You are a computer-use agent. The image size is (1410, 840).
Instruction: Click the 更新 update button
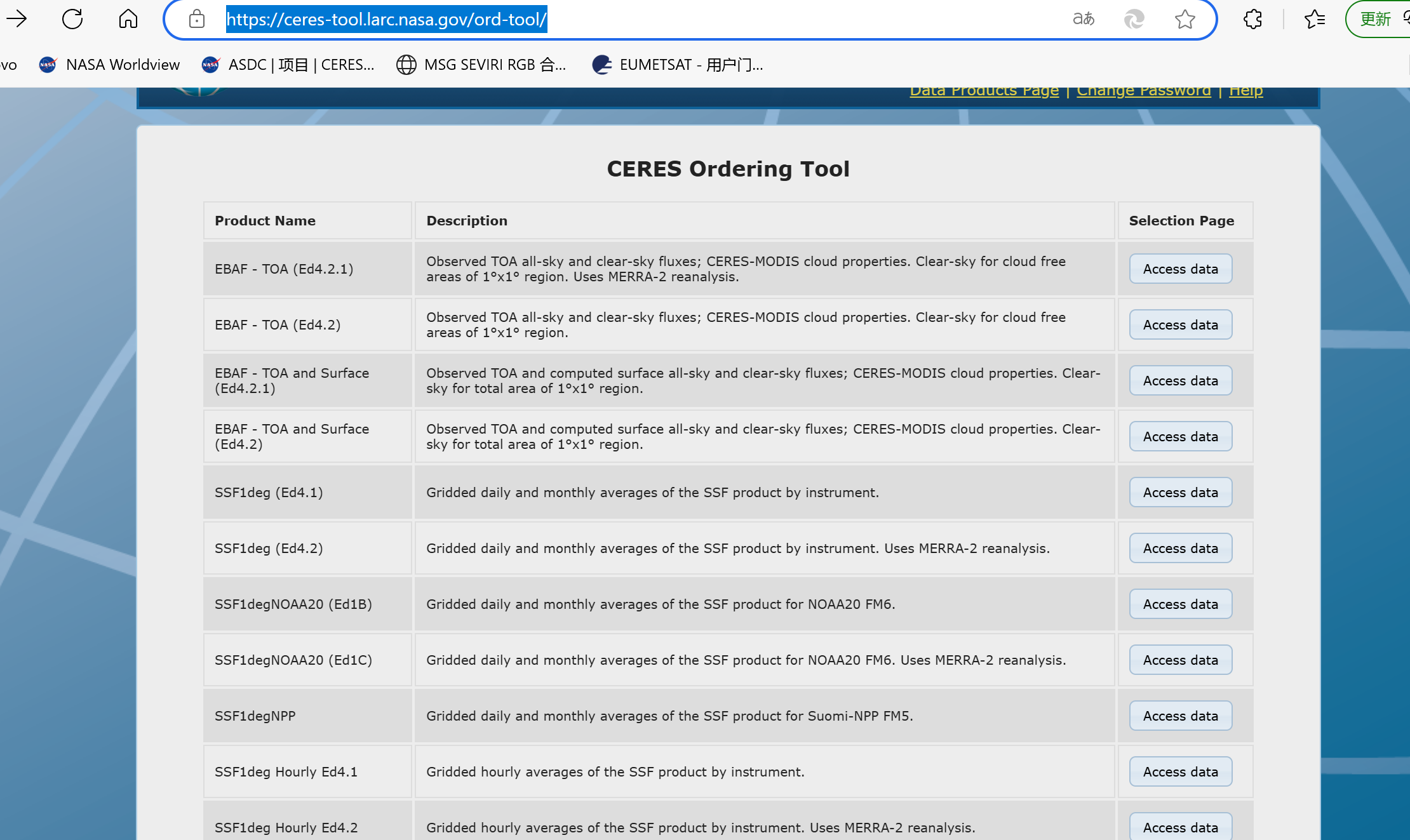(x=1374, y=19)
